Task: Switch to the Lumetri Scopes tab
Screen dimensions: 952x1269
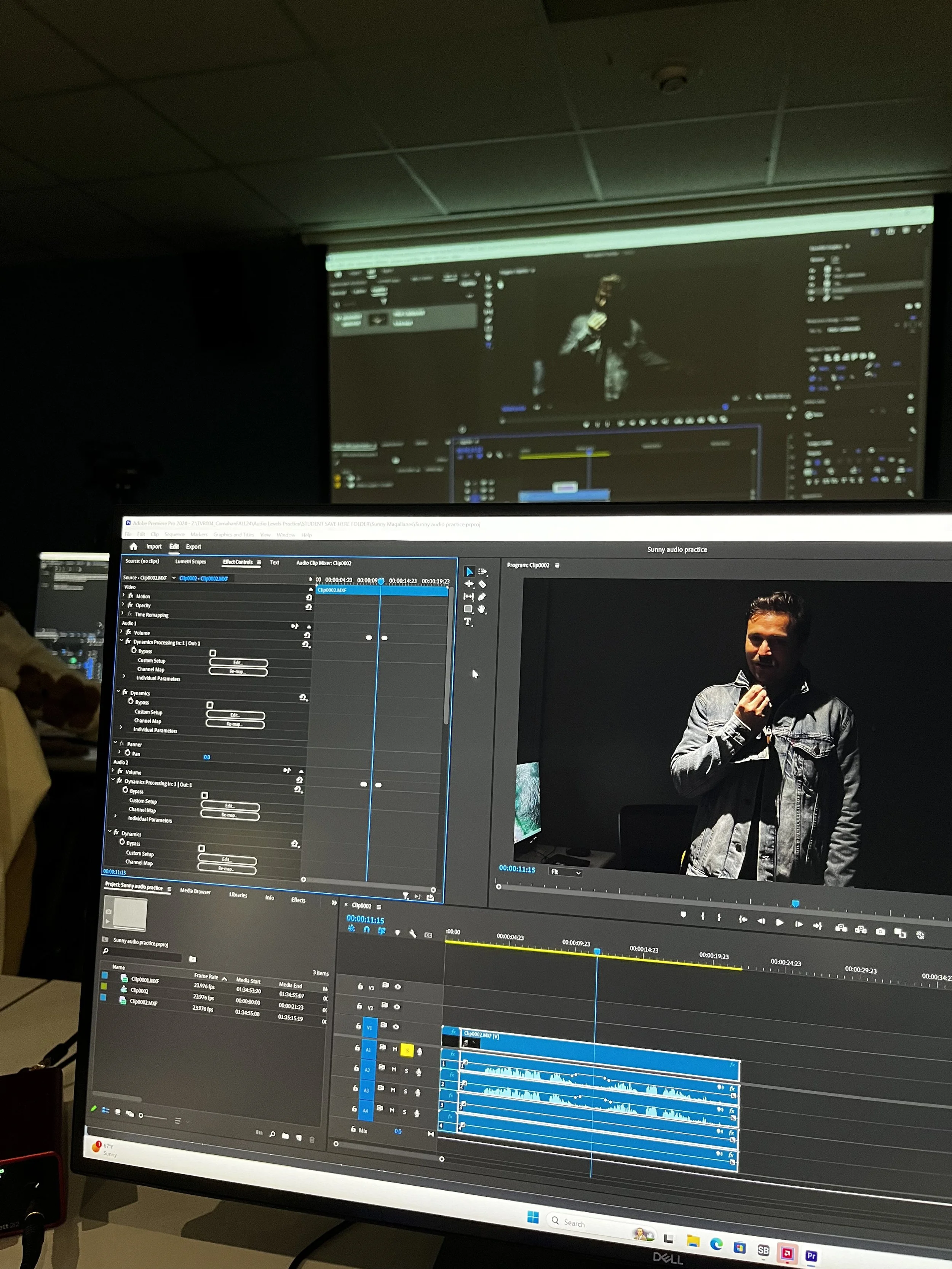Action: pyautogui.click(x=190, y=562)
